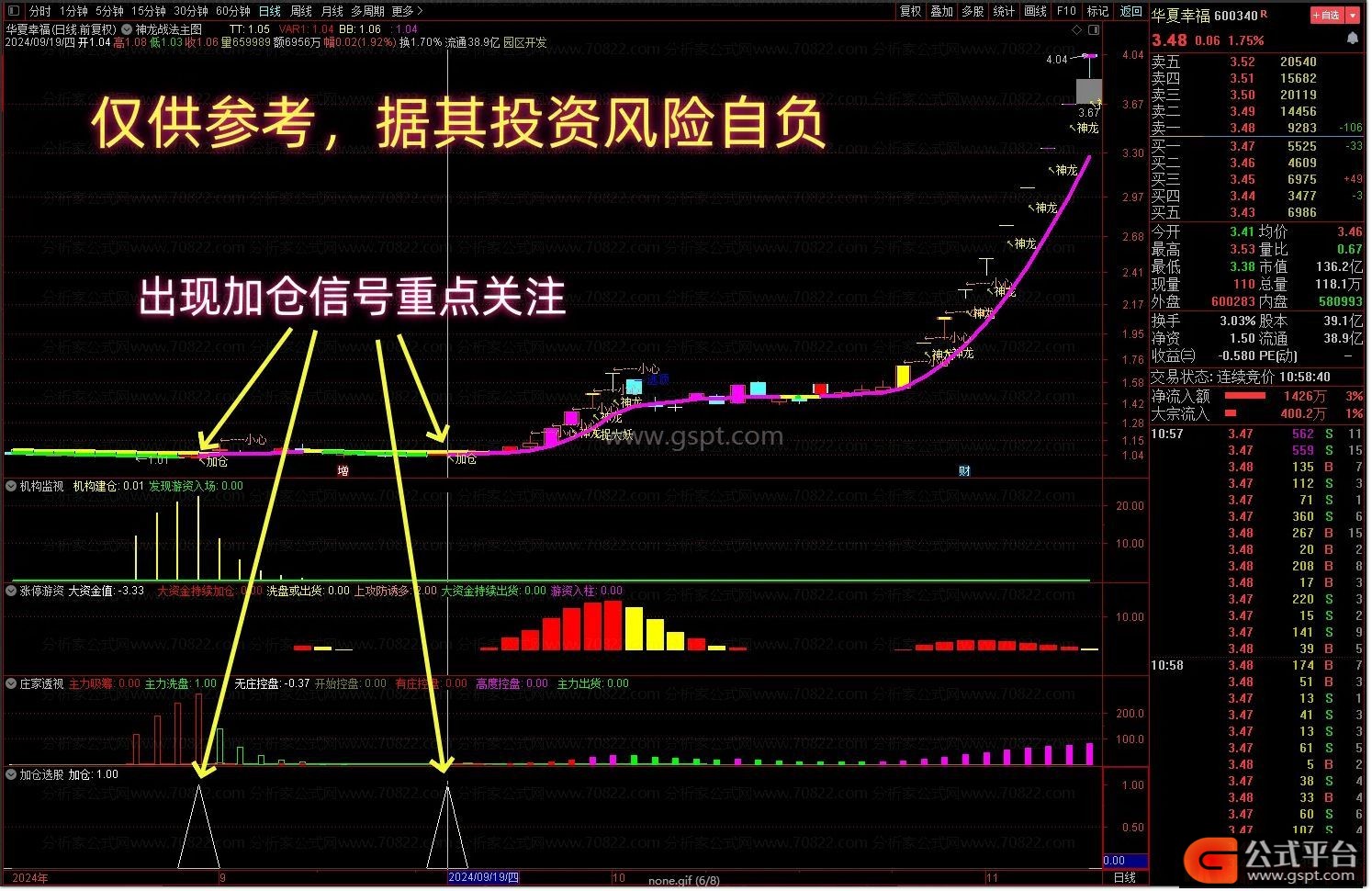Expand the 更多 periods list
Screen dimensions: 1372x891
coord(407,11)
